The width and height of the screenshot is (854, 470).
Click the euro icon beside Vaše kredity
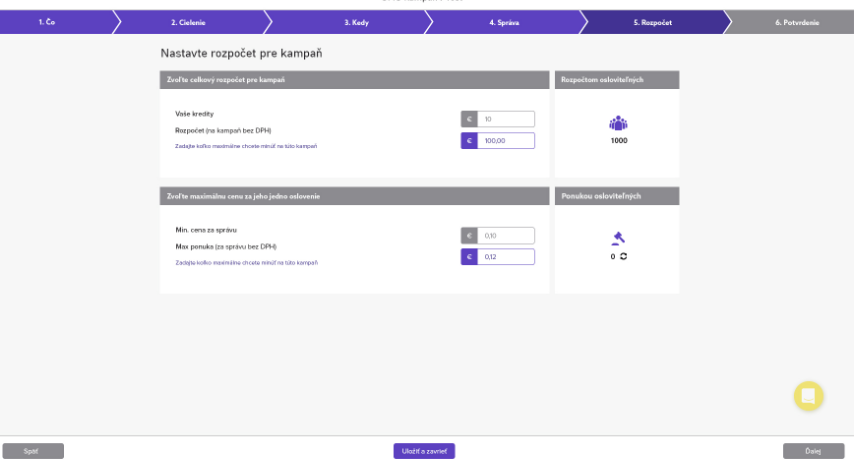click(469, 119)
